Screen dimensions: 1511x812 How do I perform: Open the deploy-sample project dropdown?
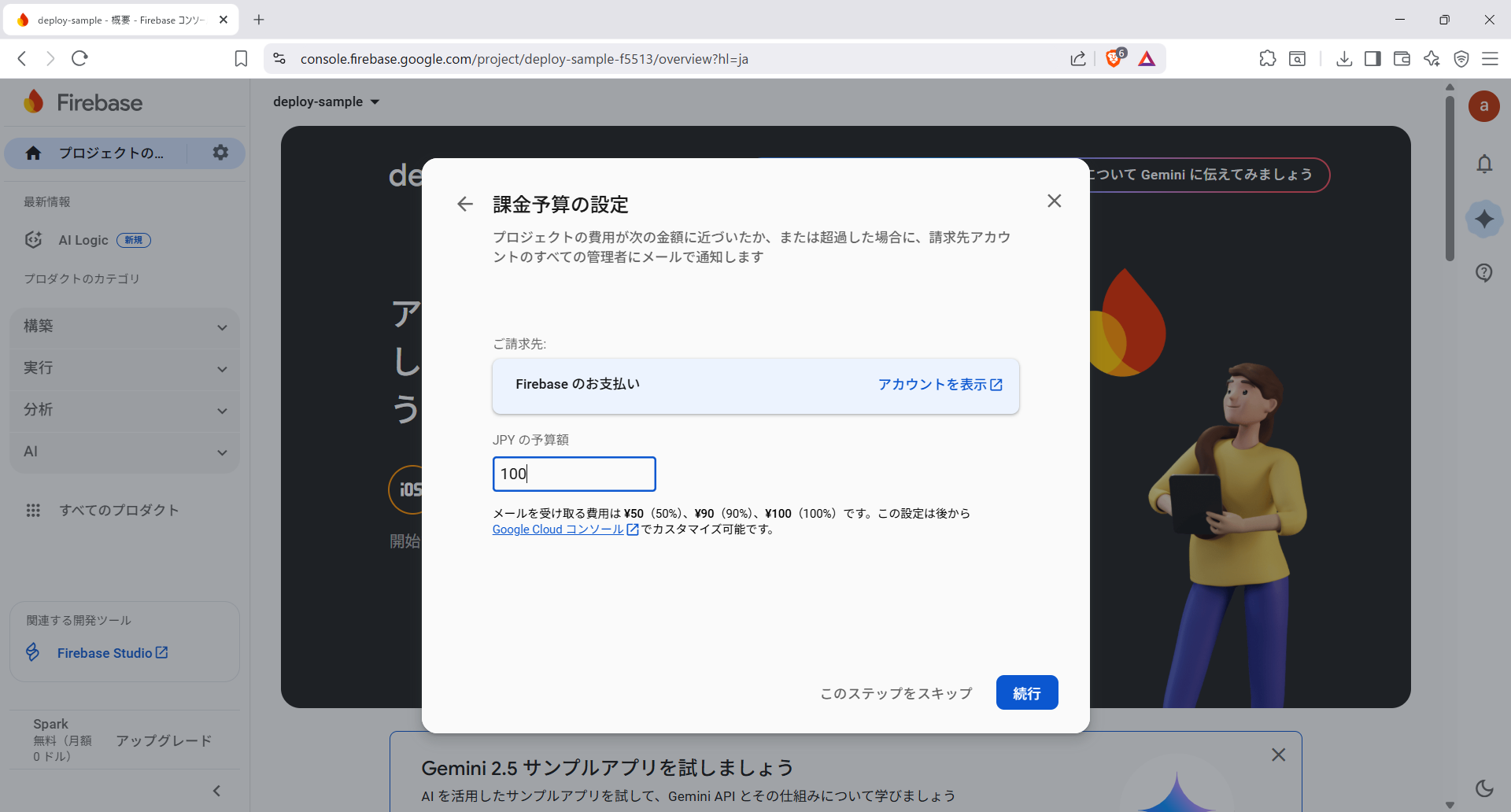(x=327, y=101)
